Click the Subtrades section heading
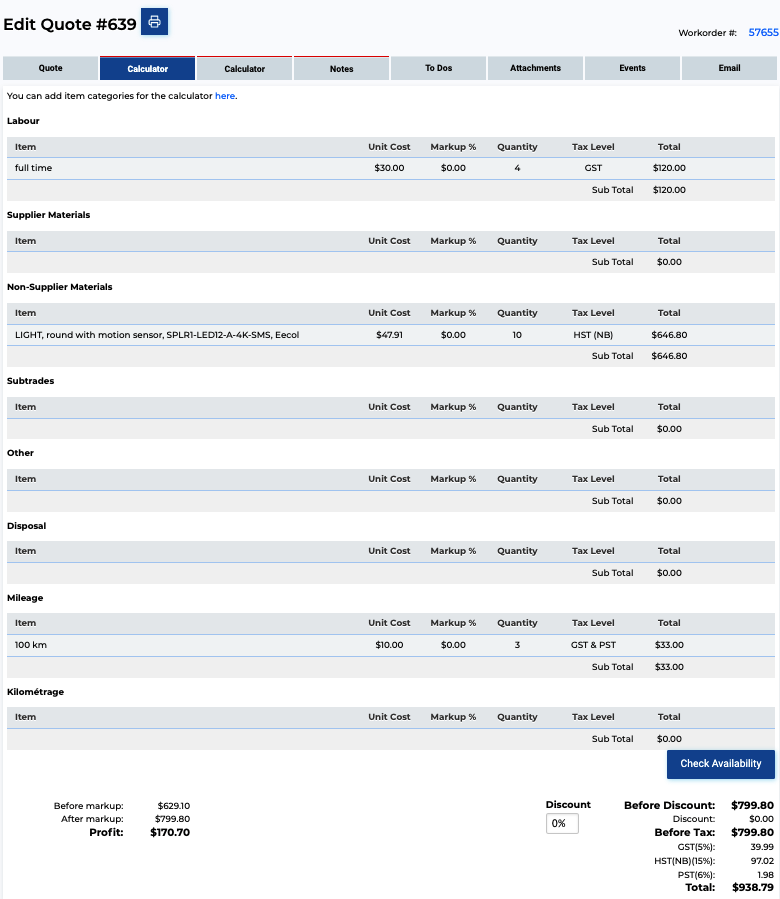780x899 pixels. click(30, 381)
